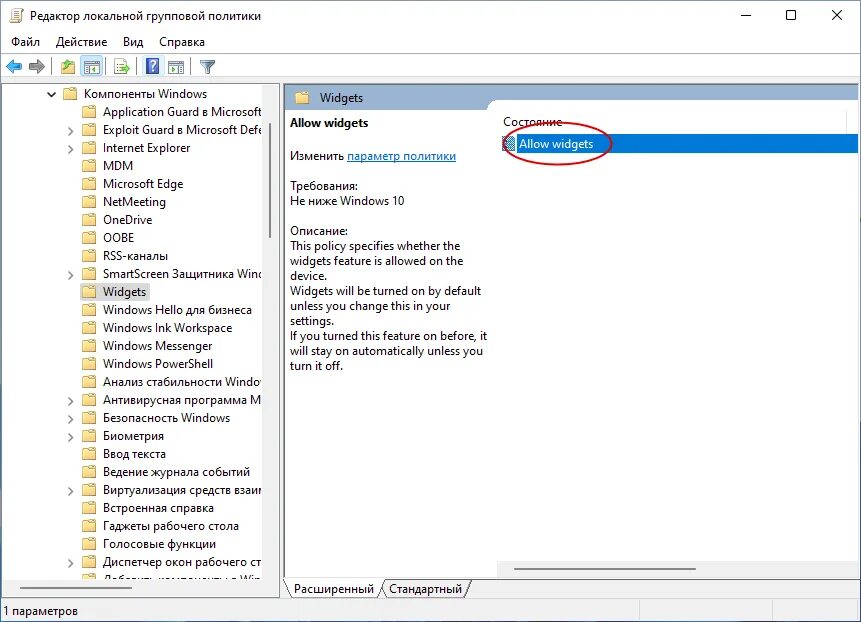Toggle the show/hide action pane icon

pos(176,67)
